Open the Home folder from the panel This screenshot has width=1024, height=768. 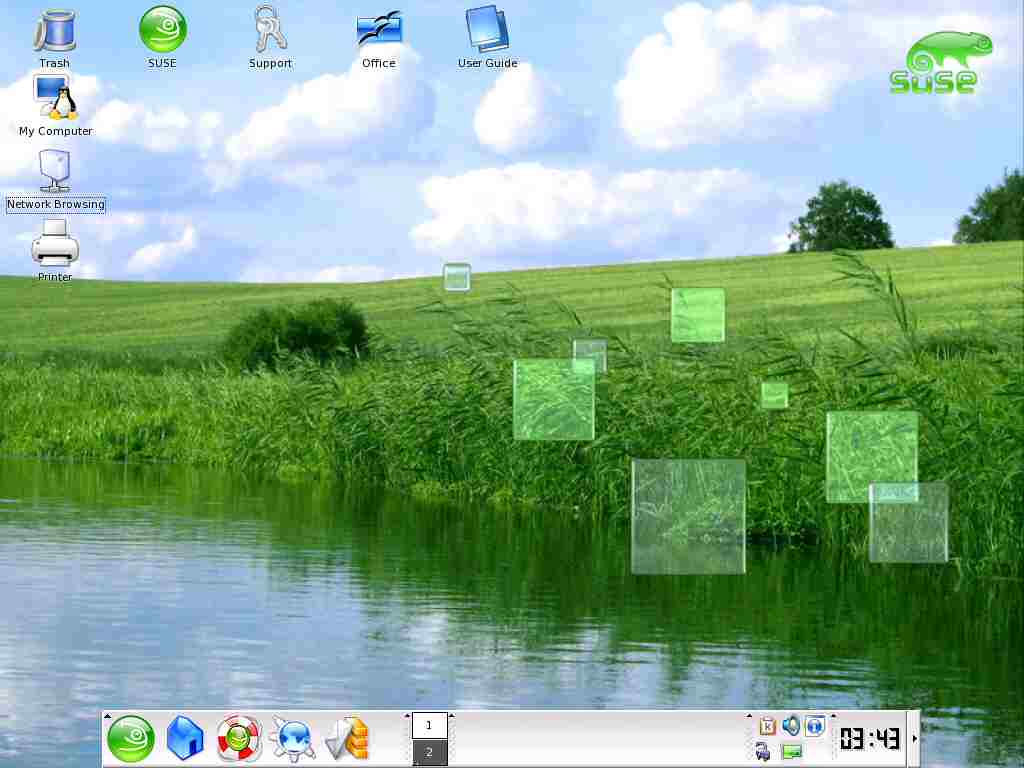click(185, 739)
